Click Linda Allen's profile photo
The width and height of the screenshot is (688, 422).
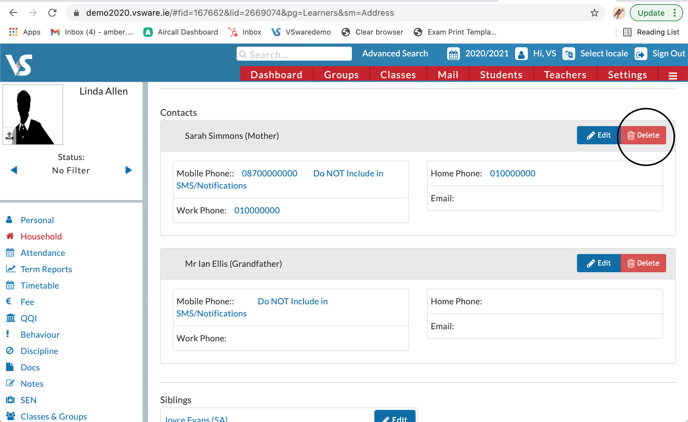[33, 114]
